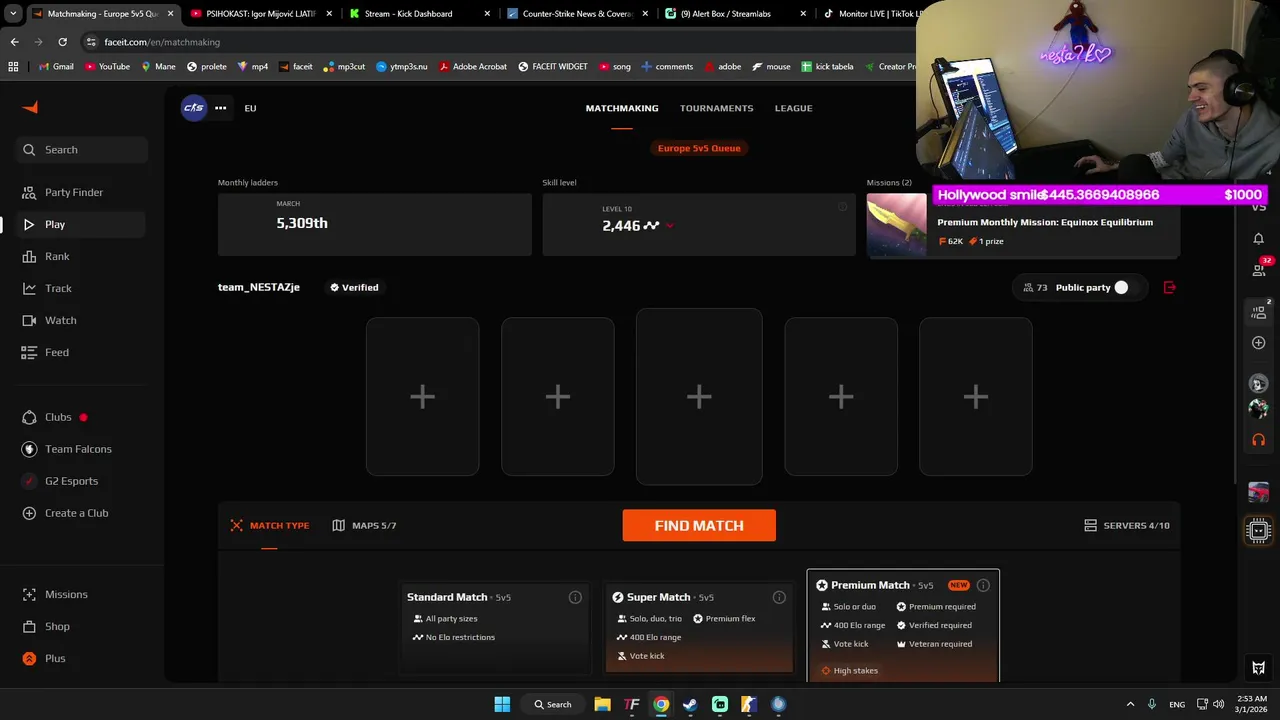This screenshot has width=1280, height=720.
Task: Click the plus circle icon in right rail
Action: [x=1259, y=343]
